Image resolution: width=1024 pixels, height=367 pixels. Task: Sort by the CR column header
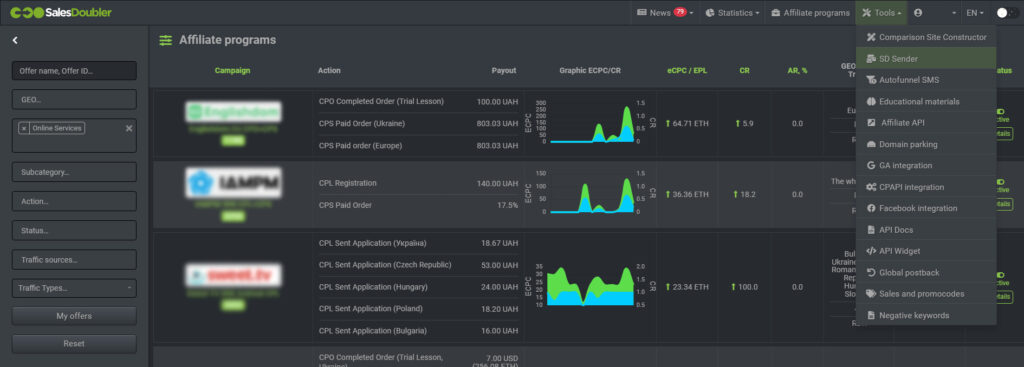point(744,71)
